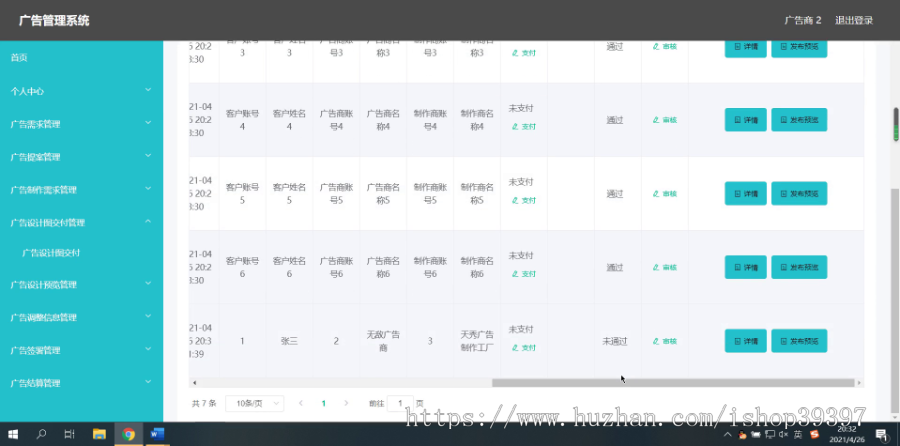Expand 广告签署管理 sidebar menu
This screenshot has width=900, height=446.
(x=82, y=350)
